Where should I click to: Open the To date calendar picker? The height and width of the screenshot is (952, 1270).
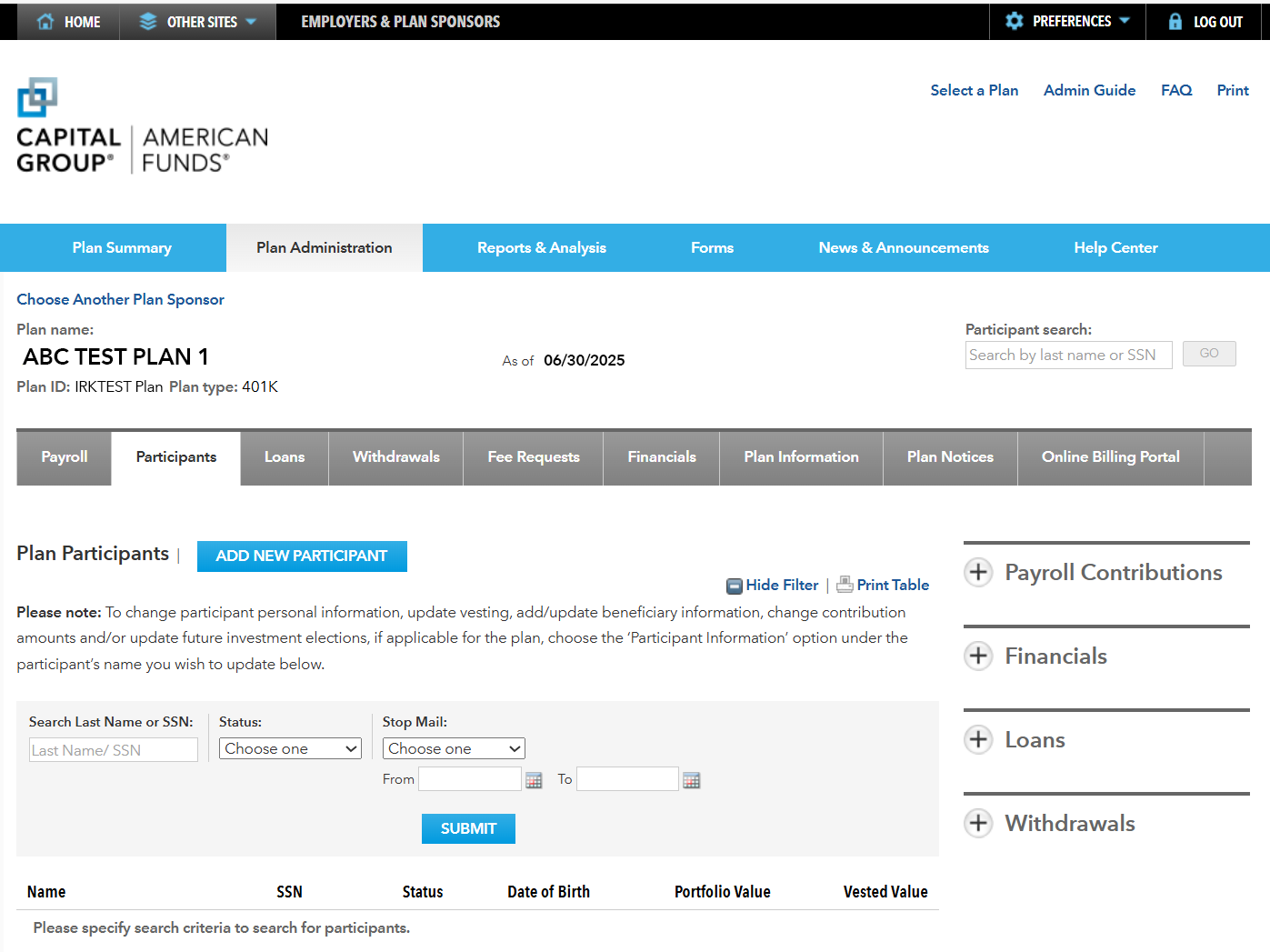click(x=692, y=779)
